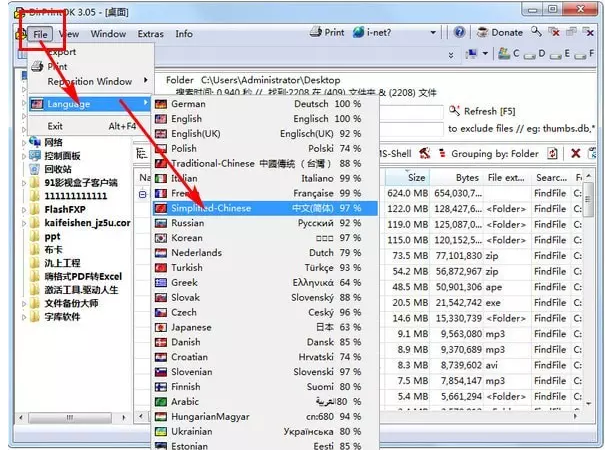Image resolution: width=605 pixels, height=450 pixels.
Task: Open the Extras menu
Action: click(150, 33)
